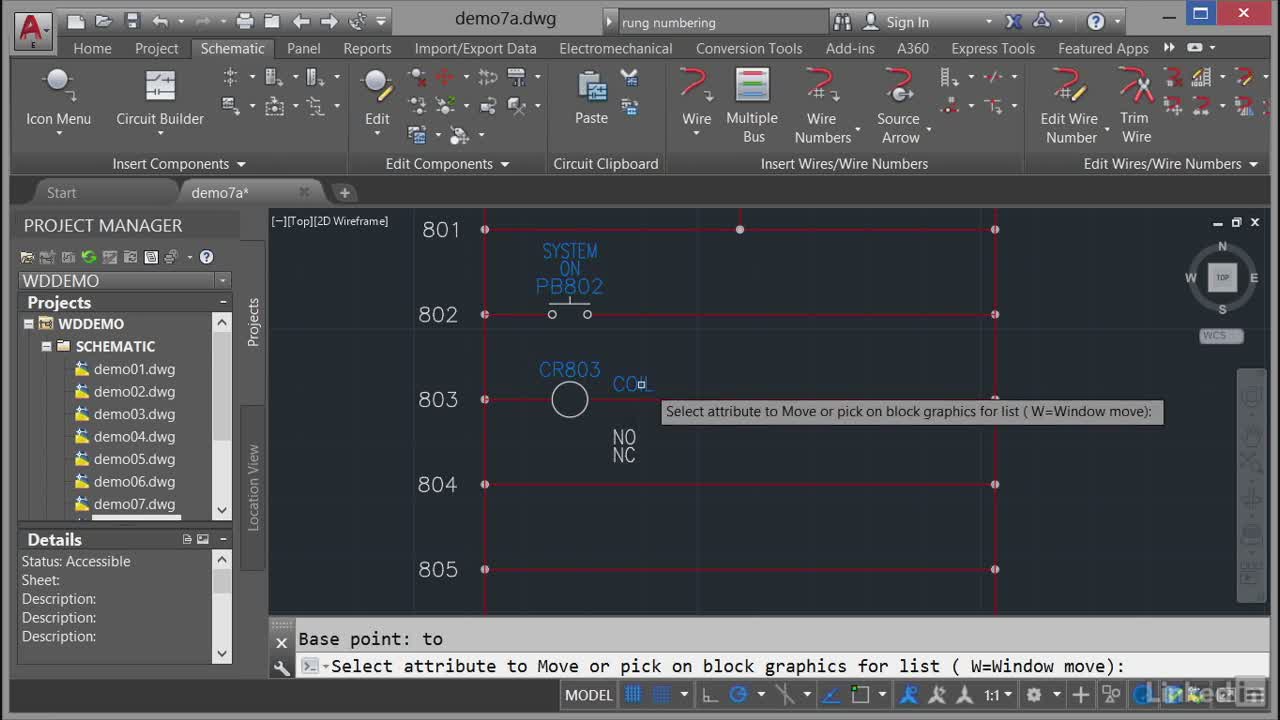The width and height of the screenshot is (1280, 720).
Task: Click the Refresh icon in Project Manager
Action: 89,257
